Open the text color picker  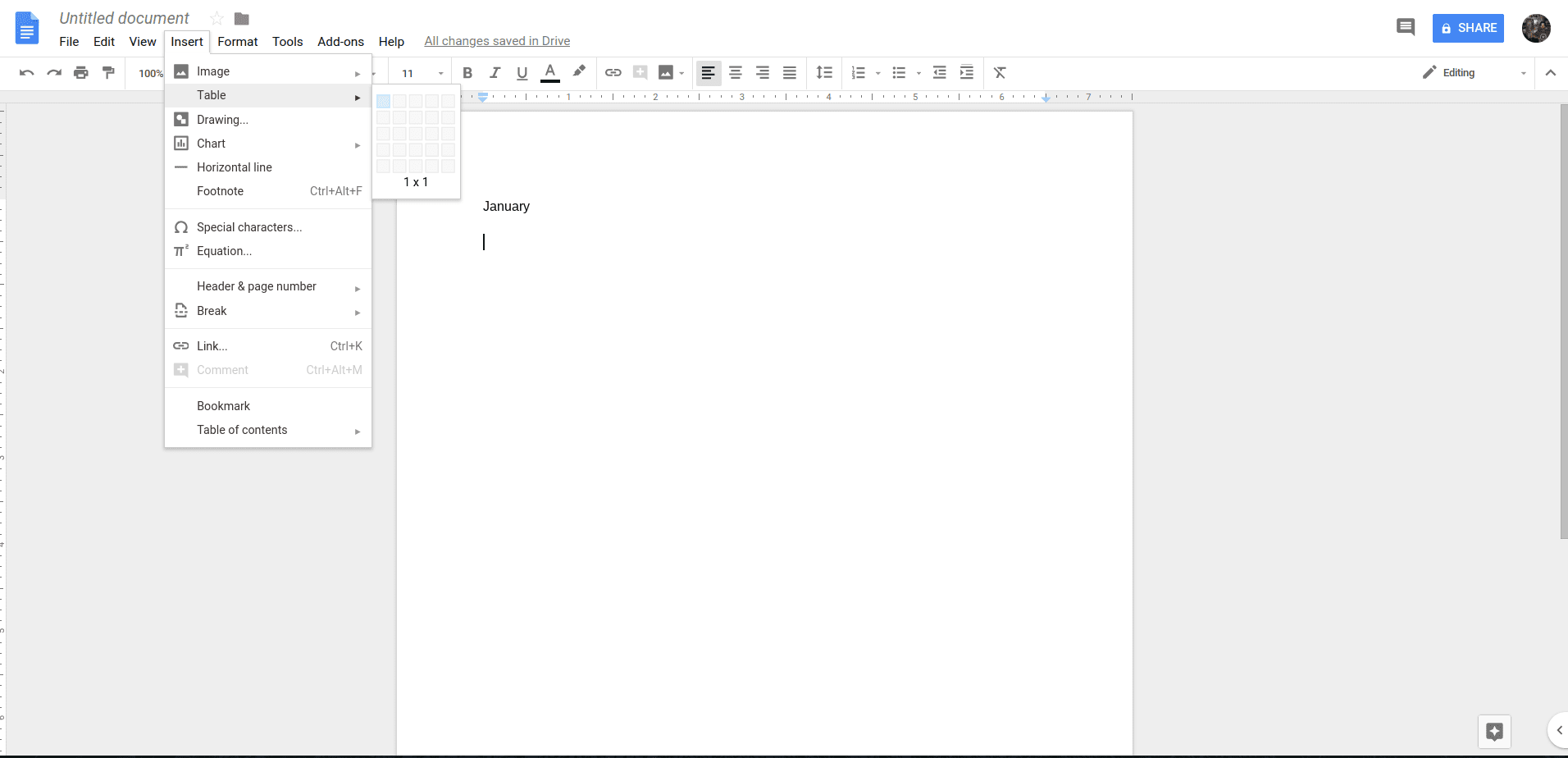point(549,72)
